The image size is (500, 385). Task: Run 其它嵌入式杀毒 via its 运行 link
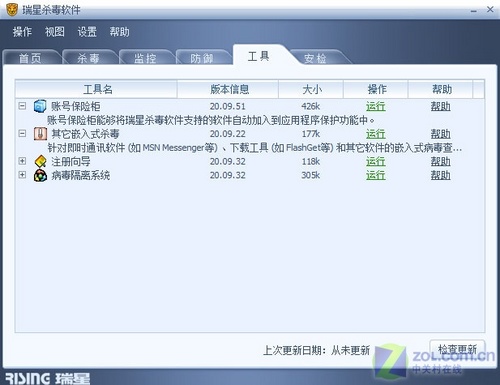pos(376,134)
